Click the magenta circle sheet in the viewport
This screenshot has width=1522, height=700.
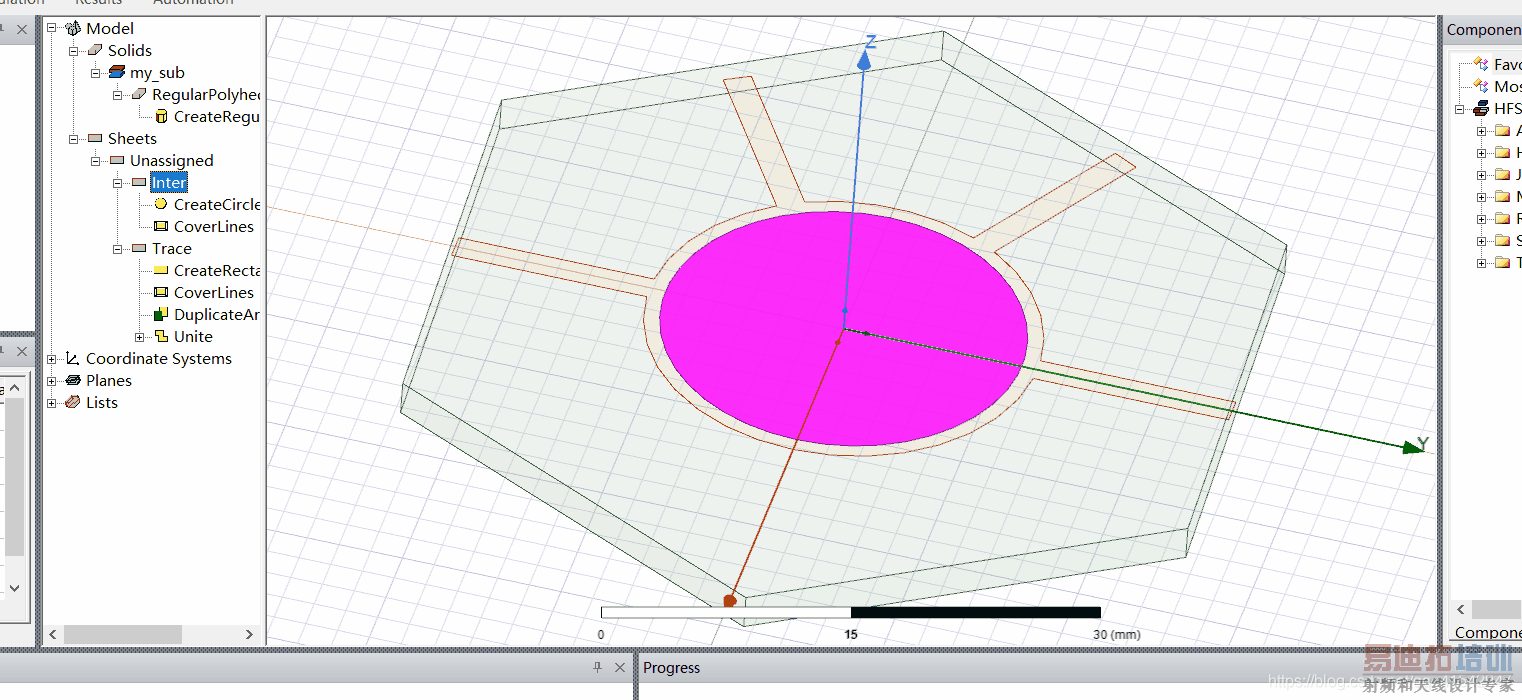click(x=843, y=328)
